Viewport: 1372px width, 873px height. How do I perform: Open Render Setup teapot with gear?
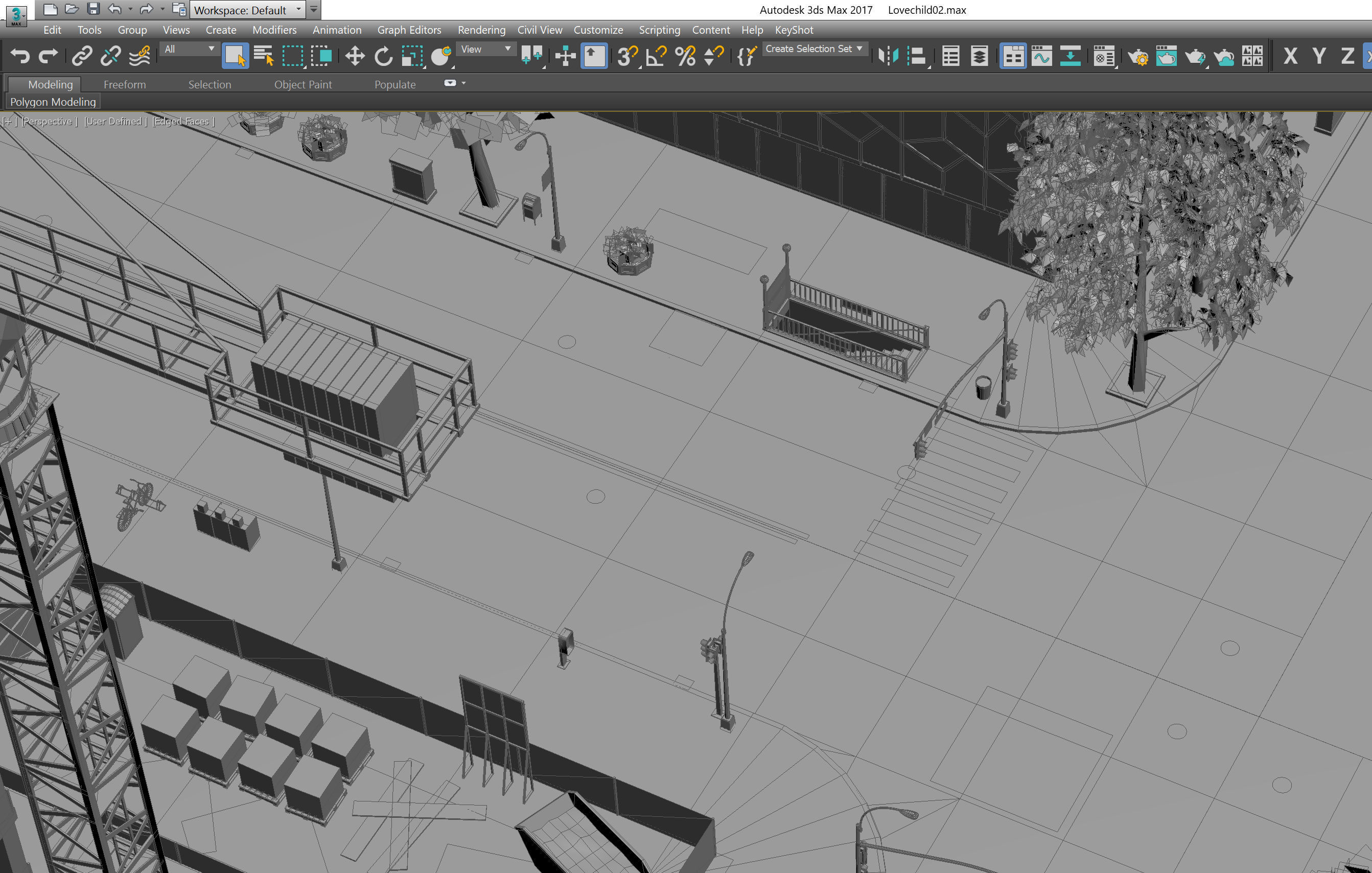tap(1138, 56)
